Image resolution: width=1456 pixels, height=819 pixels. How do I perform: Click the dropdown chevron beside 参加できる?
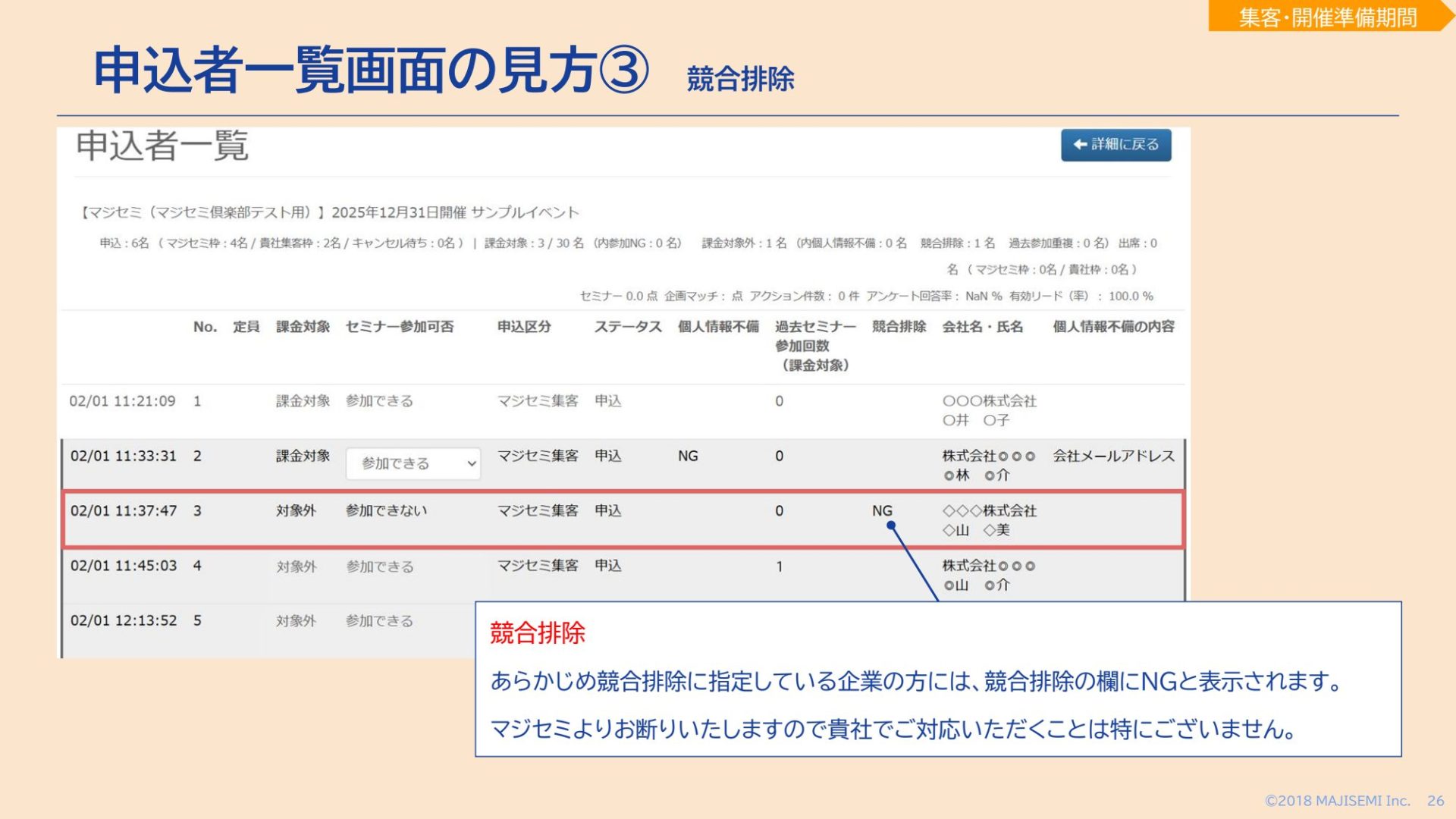coord(471,463)
